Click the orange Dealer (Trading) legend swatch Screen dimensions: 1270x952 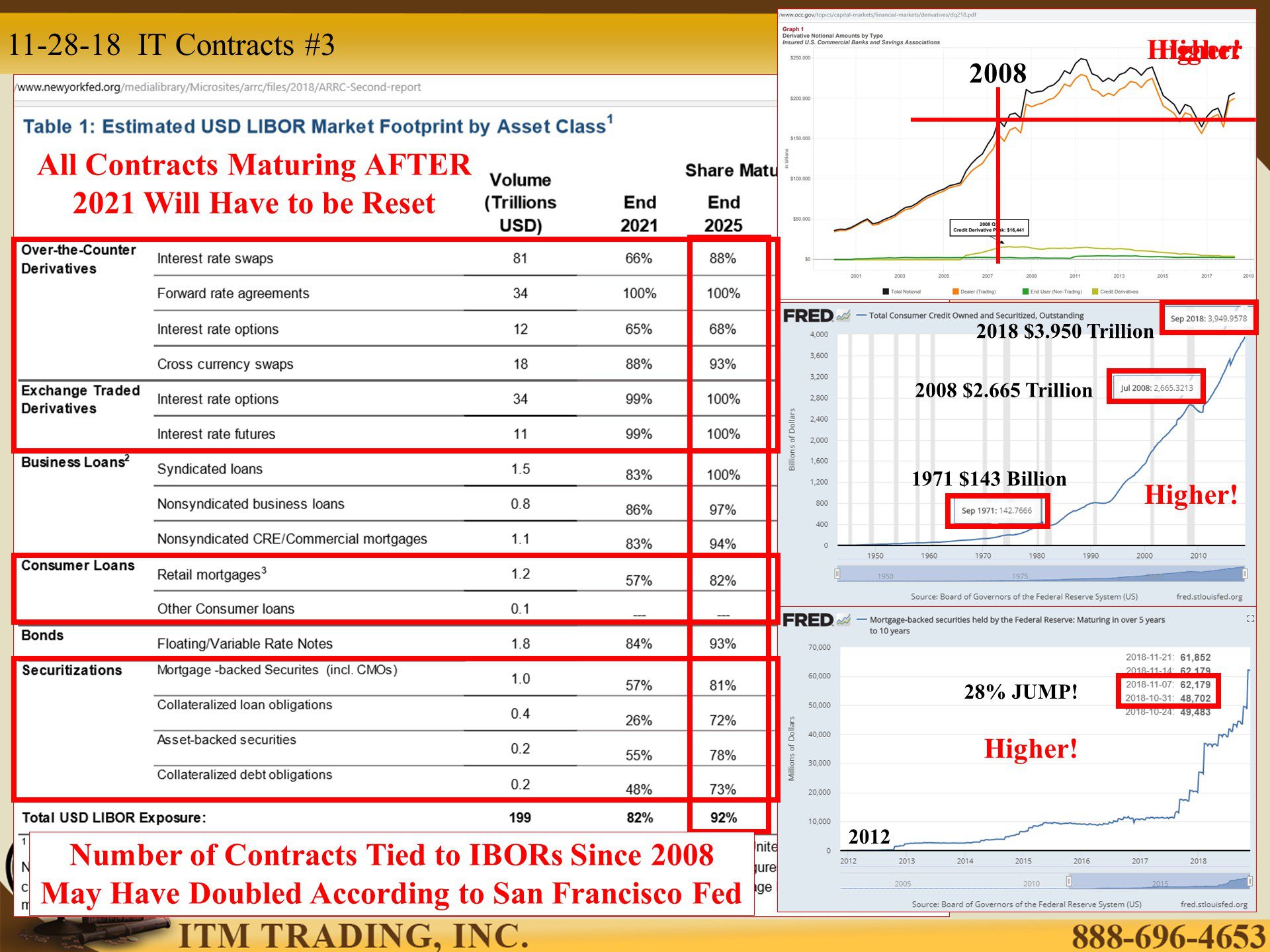(956, 292)
